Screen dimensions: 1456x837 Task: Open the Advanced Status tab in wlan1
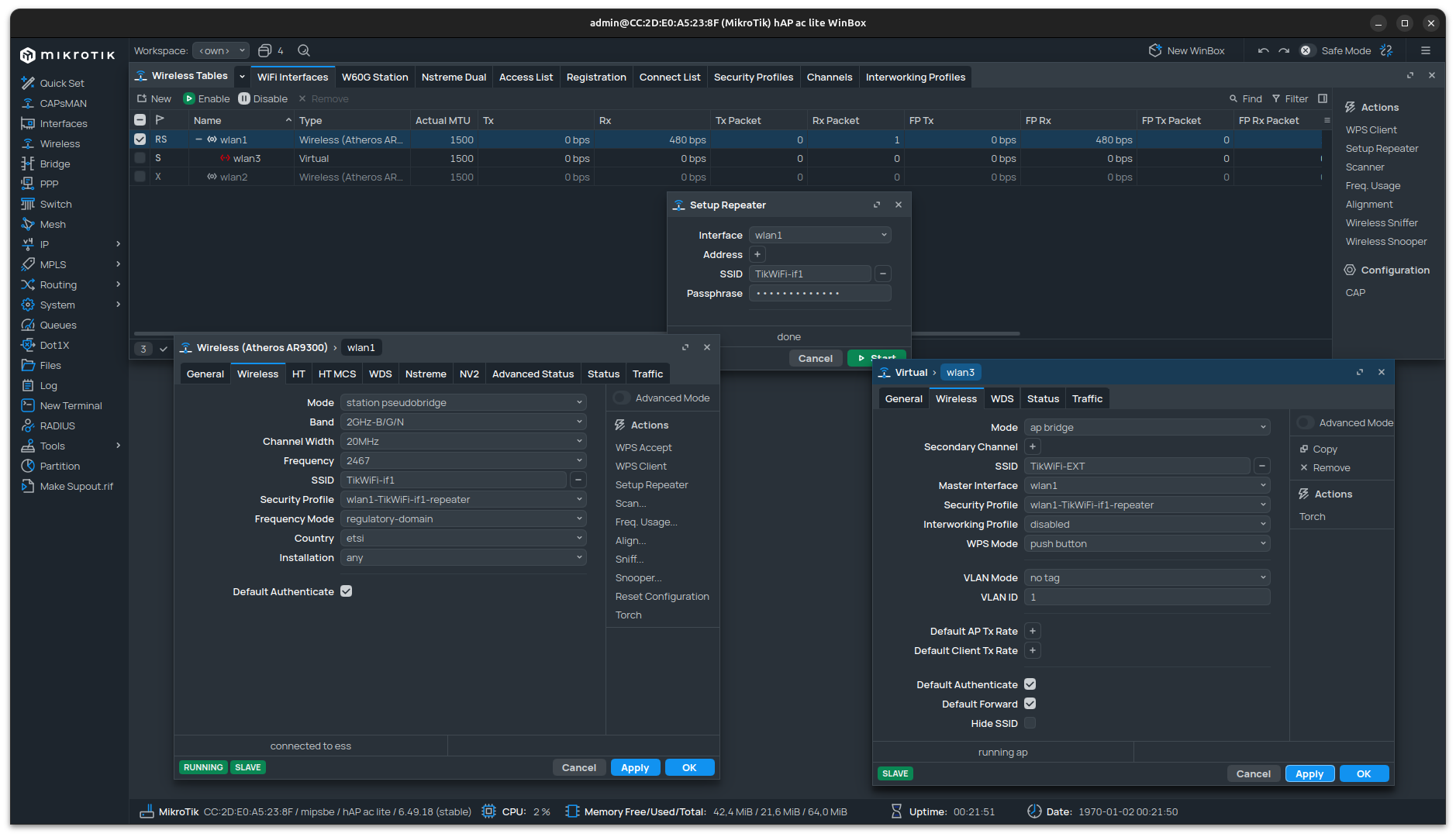533,374
